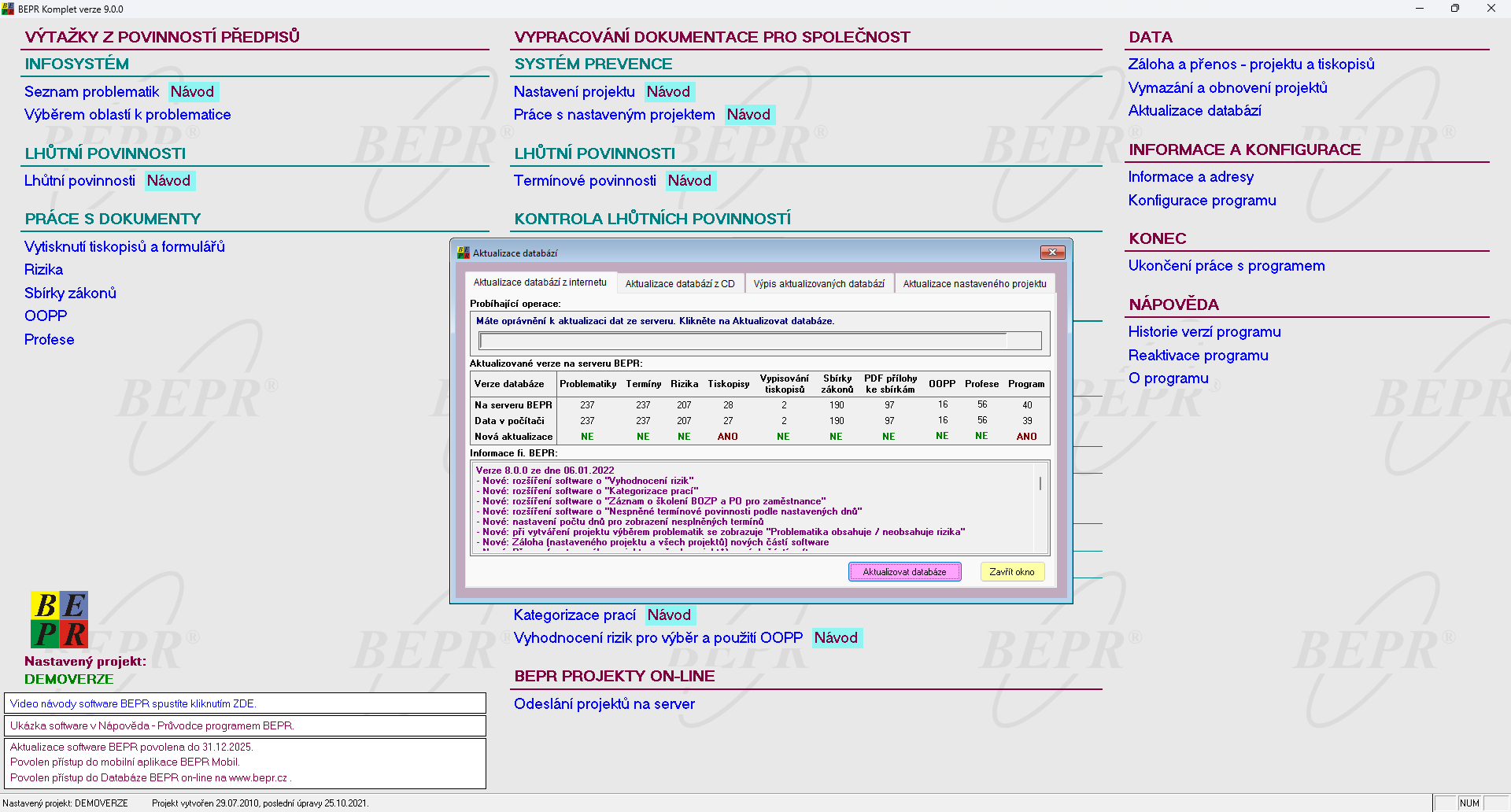Viewport: 1511px width, 812px height.
Task: Click ANO under Tiskopisy column
Action: [x=728, y=437]
